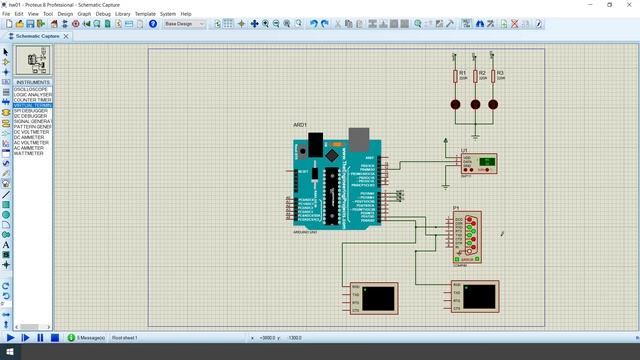Open the Help question mark icon
Image resolution: width=640 pixels, height=360 pixels.
[153, 24]
